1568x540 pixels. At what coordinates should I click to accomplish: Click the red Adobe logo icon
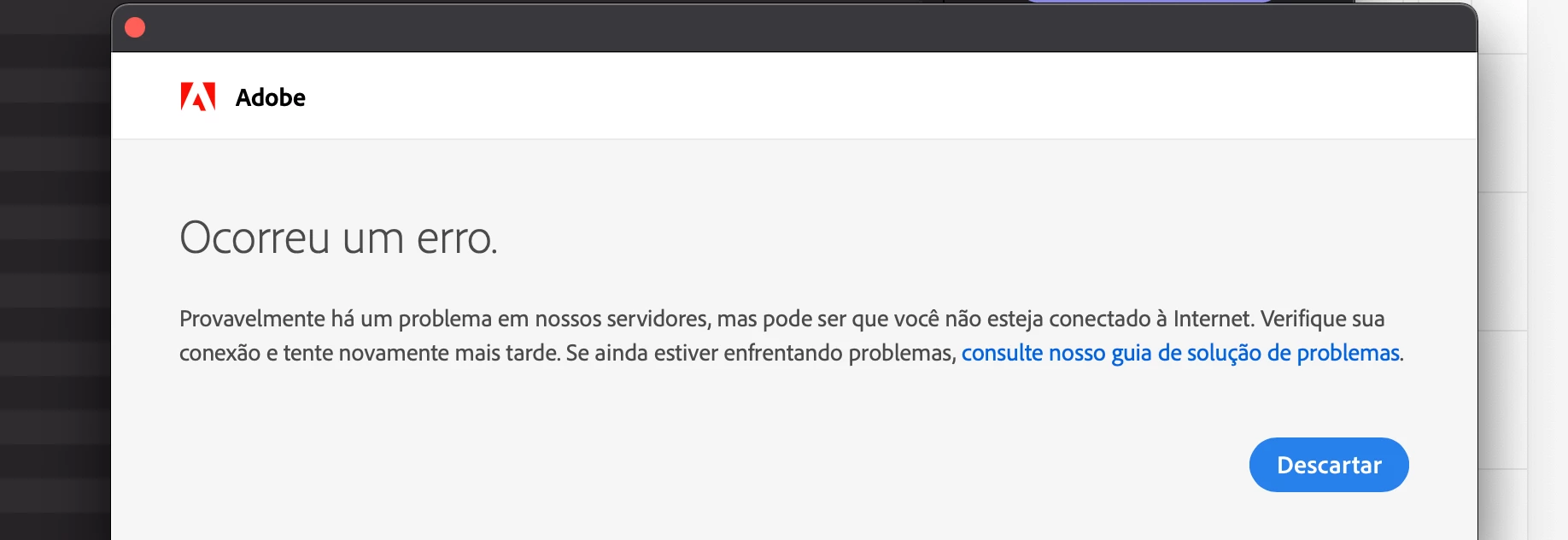198,97
